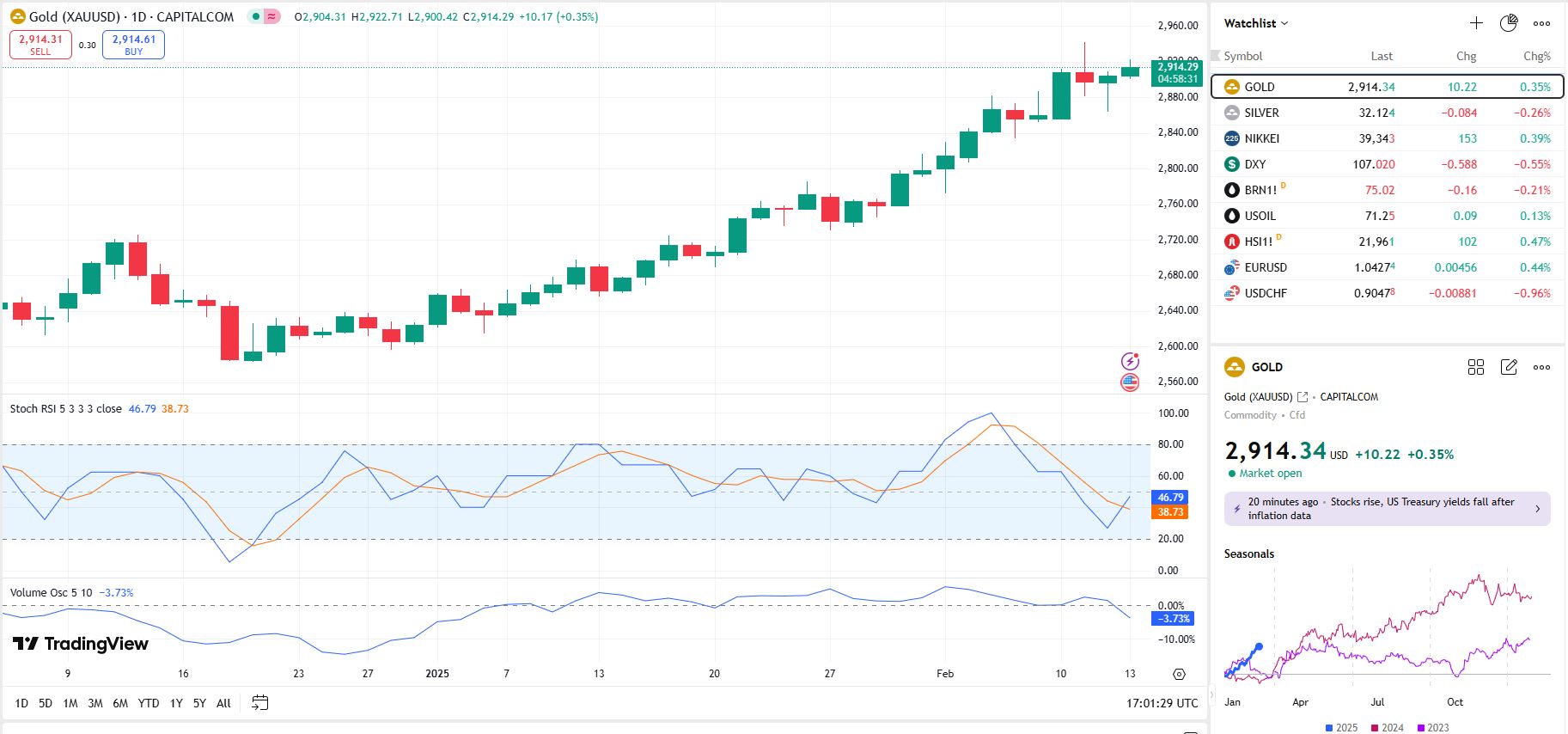1568x734 pixels.
Task: Open the note editor icon for GOLD
Action: coord(1509,367)
